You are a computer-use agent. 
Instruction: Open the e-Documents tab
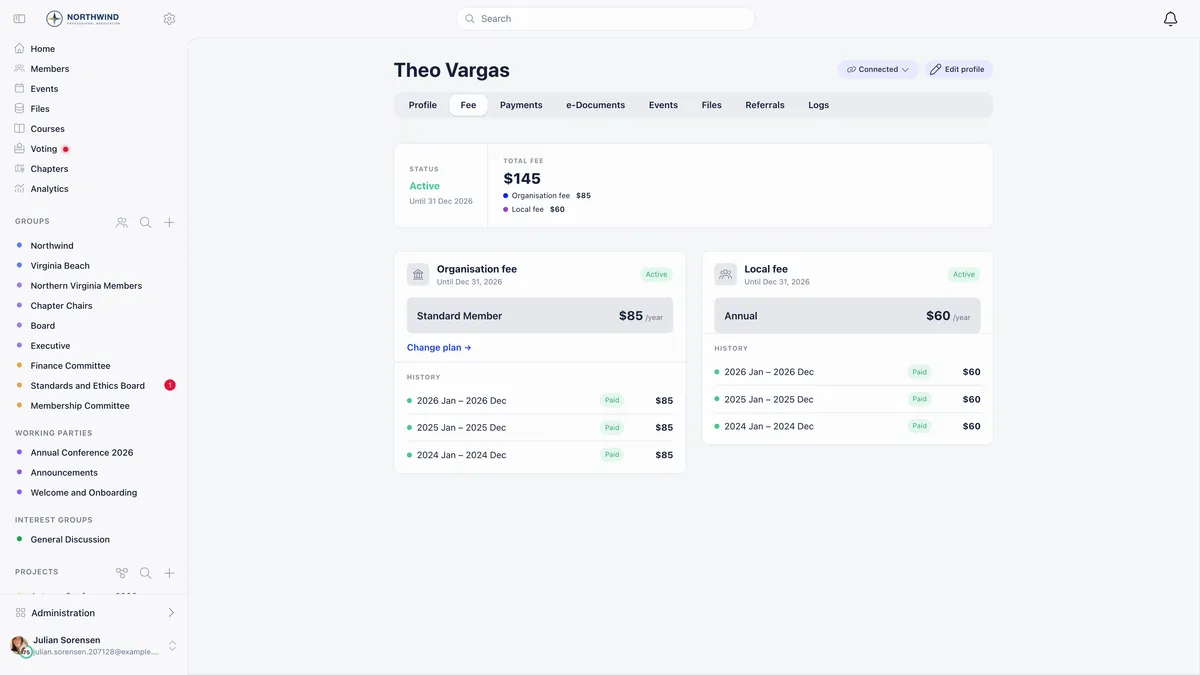[596, 105]
